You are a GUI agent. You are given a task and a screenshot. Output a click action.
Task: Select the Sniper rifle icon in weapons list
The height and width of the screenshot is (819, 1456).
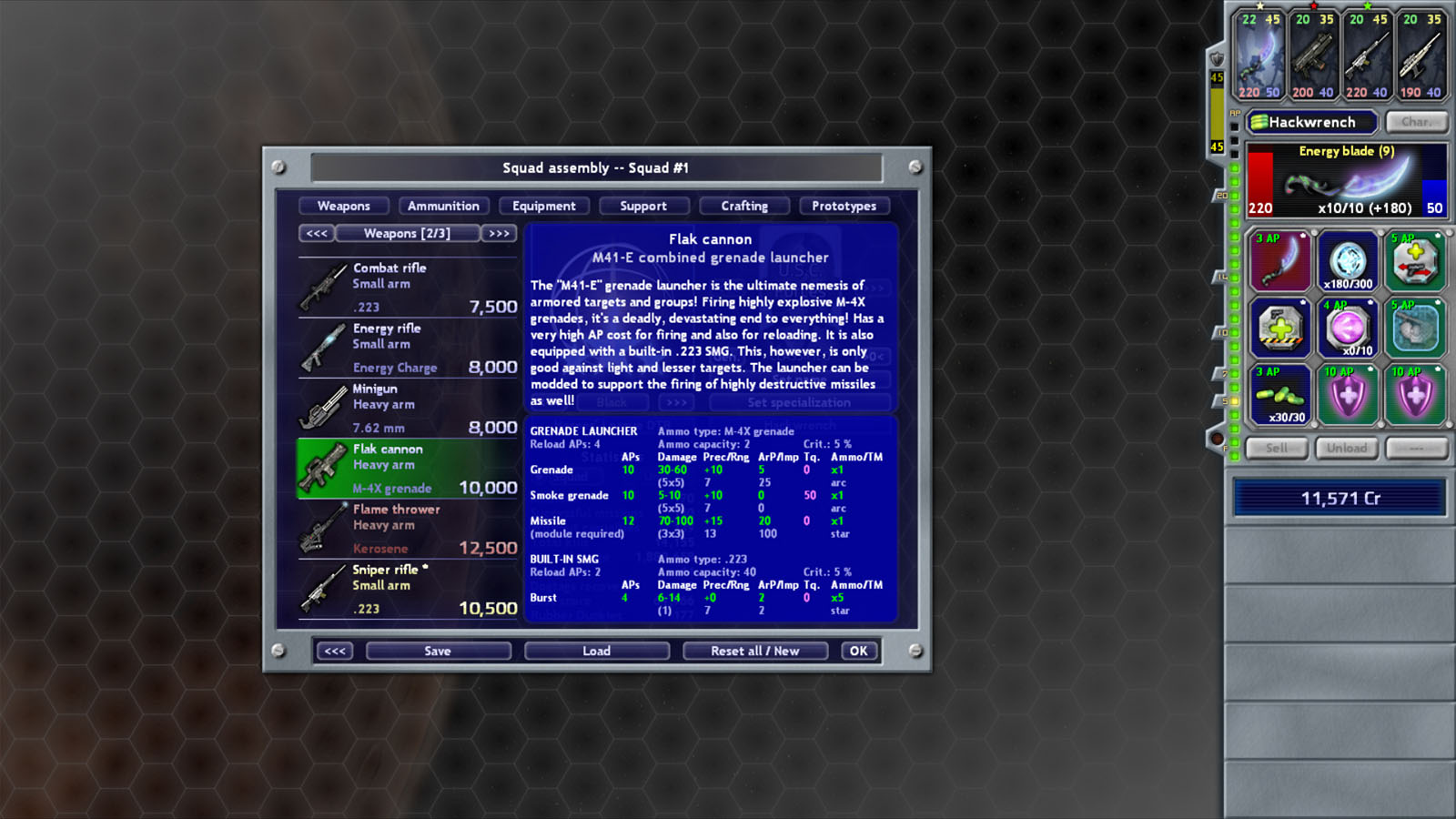(x=325, y=587)
